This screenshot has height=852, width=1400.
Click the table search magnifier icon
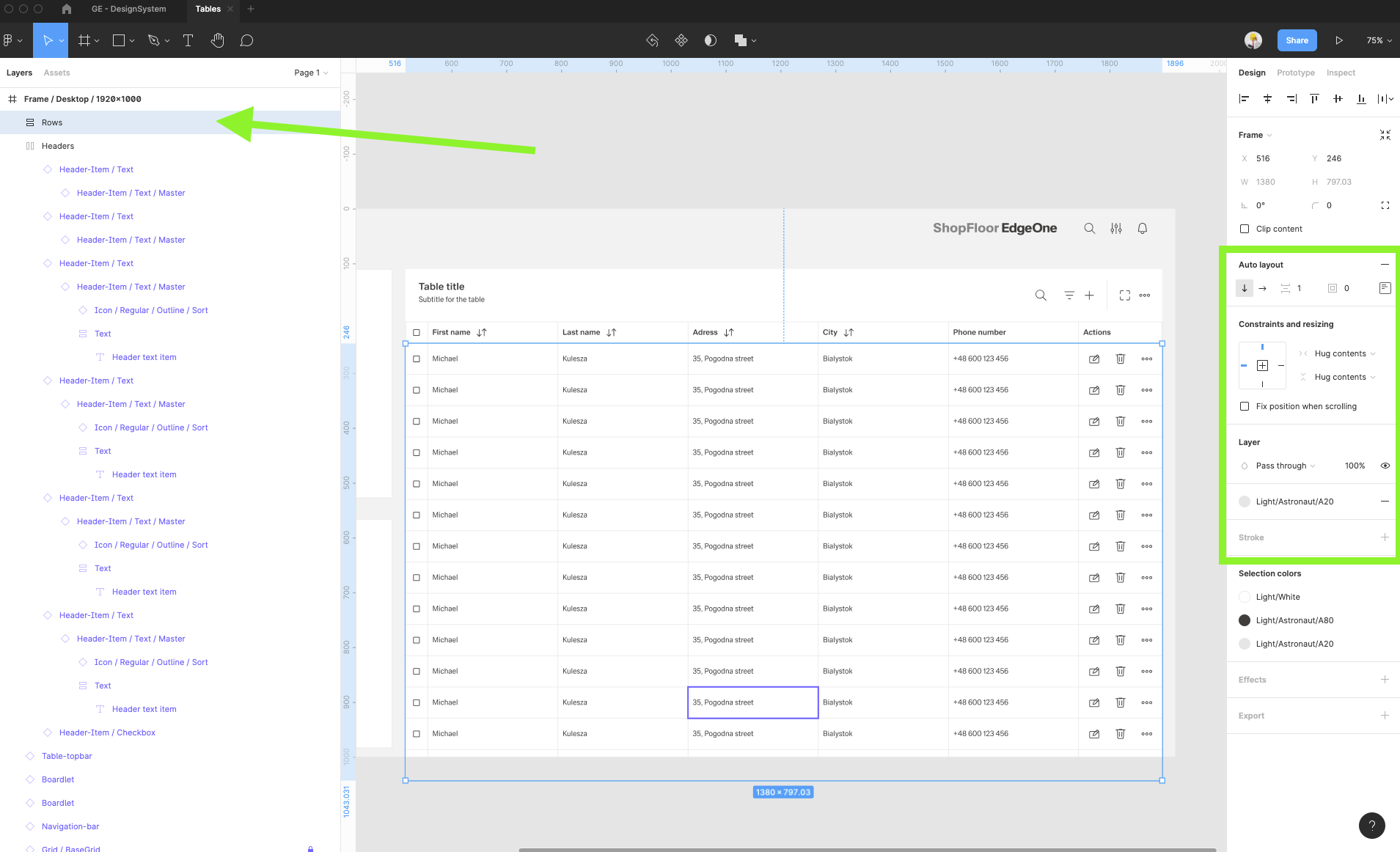[x=1040, y=295]
